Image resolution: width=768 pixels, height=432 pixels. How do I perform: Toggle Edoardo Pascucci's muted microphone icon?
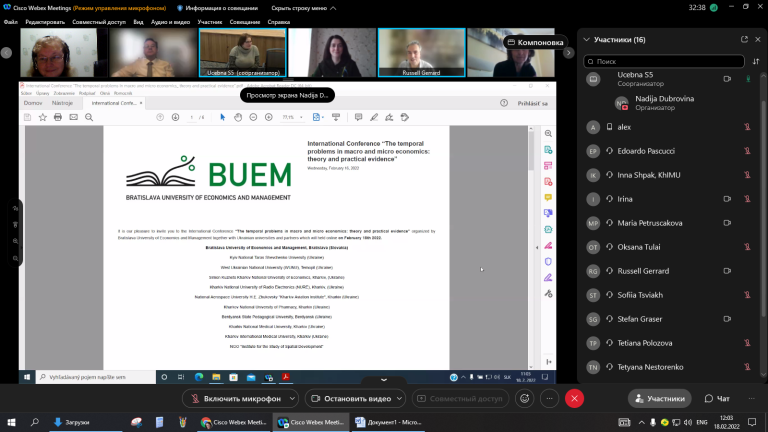click(747, 151)
